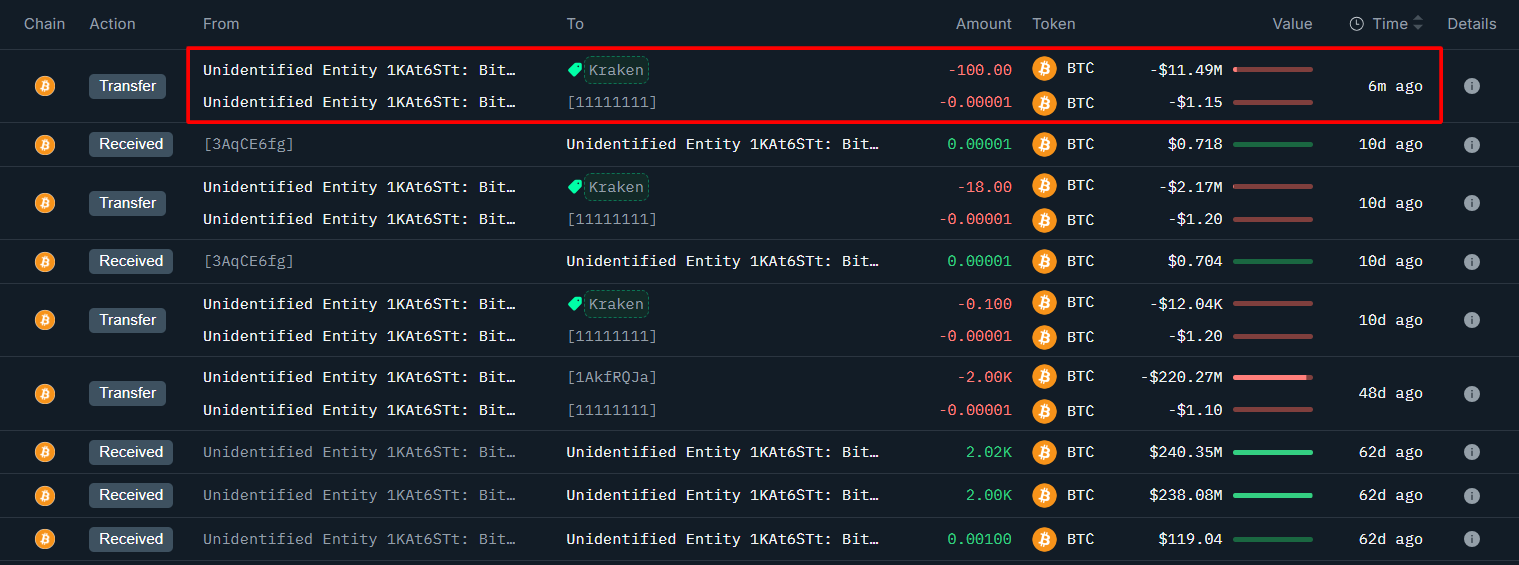1519x565 pixels.
Task: Sort transactions using the Time column arrows
Action: pyautogui.click(x=1418, y=24)
